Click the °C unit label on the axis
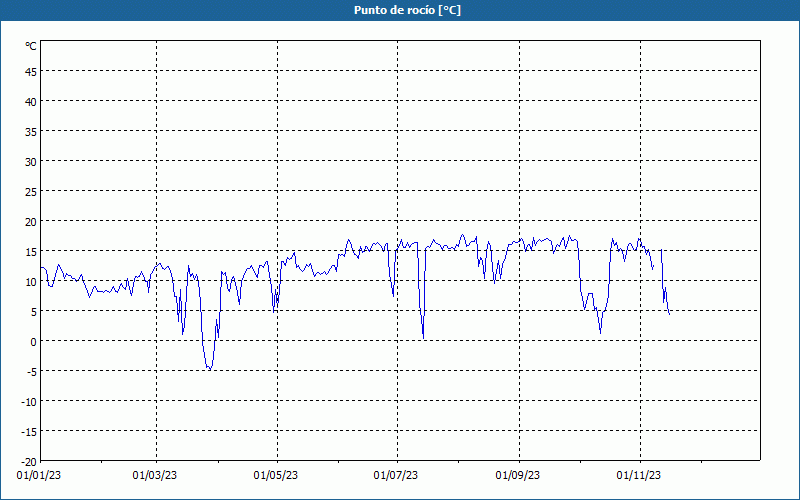 point(31,46)
